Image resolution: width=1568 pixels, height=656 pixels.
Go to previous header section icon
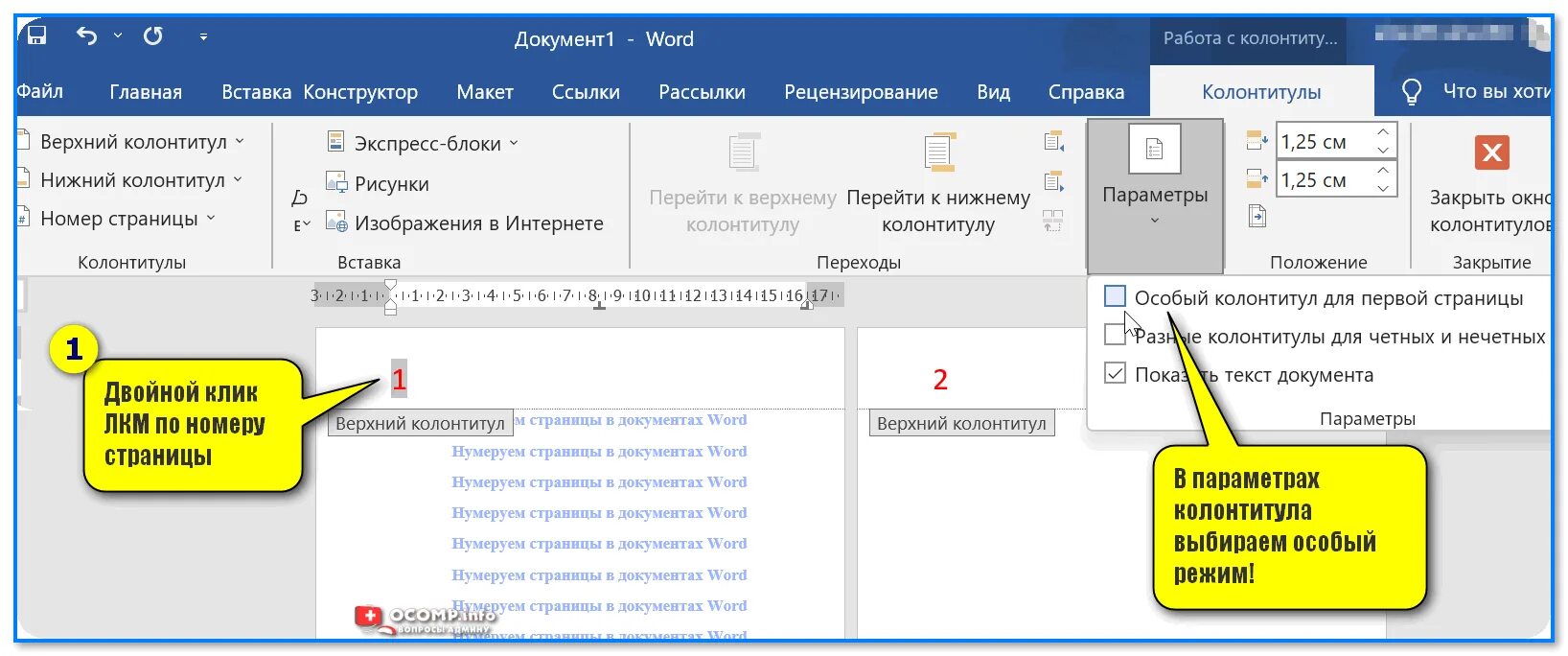(x=1054, y=142)
